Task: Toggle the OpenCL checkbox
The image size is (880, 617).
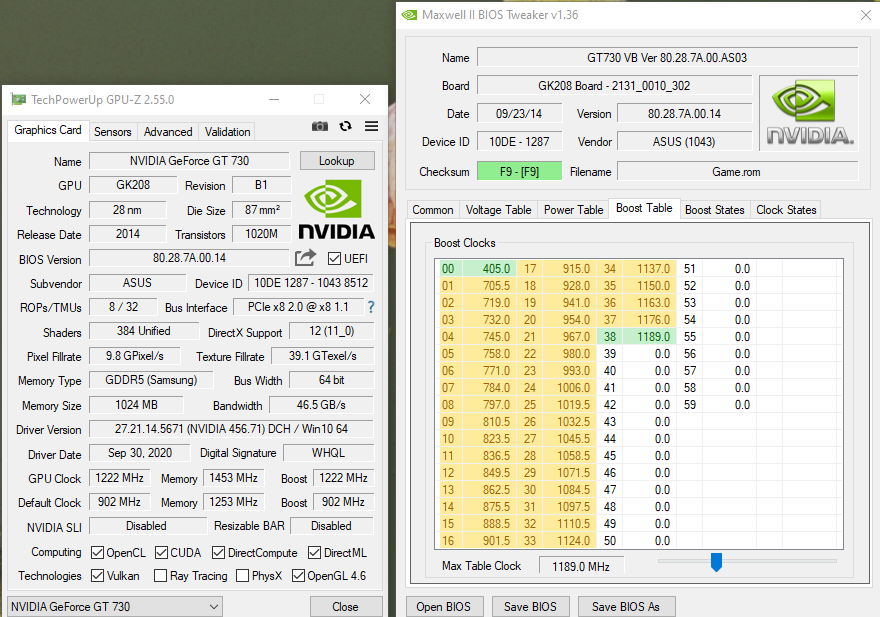Action: [97, 552]
